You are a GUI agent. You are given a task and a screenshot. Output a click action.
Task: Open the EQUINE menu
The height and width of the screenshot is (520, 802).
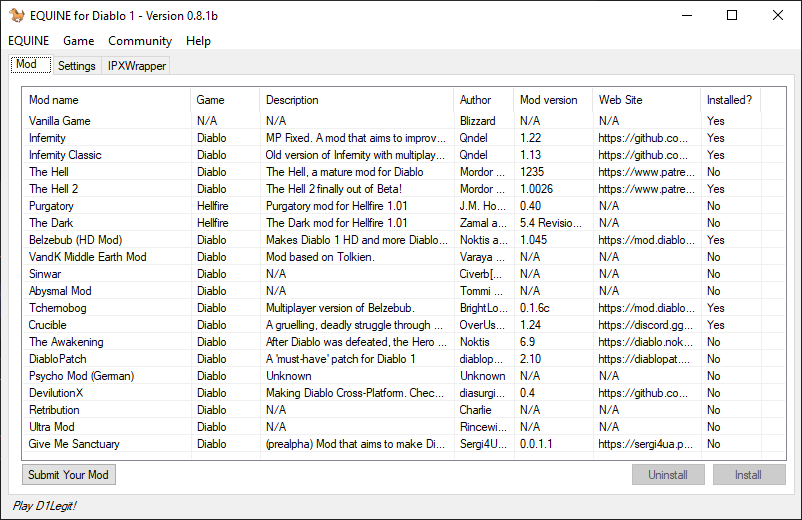(29, 41)
